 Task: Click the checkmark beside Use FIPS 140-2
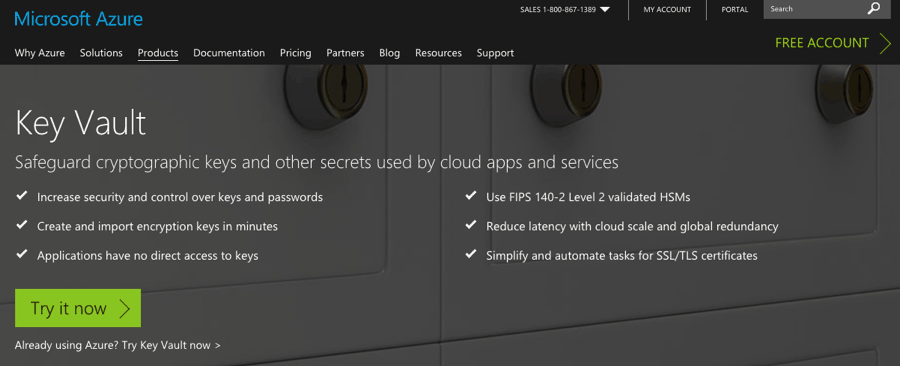click(x=471, y=196)
